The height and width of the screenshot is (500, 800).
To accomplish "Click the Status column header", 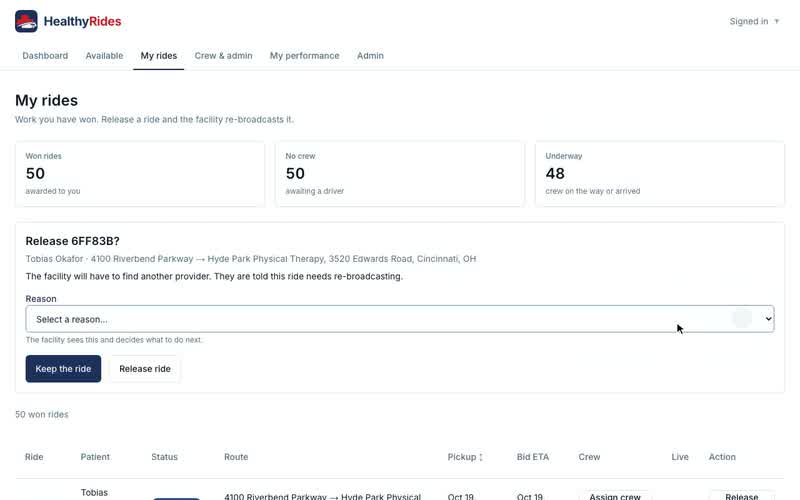I will (x=164, y=457).
